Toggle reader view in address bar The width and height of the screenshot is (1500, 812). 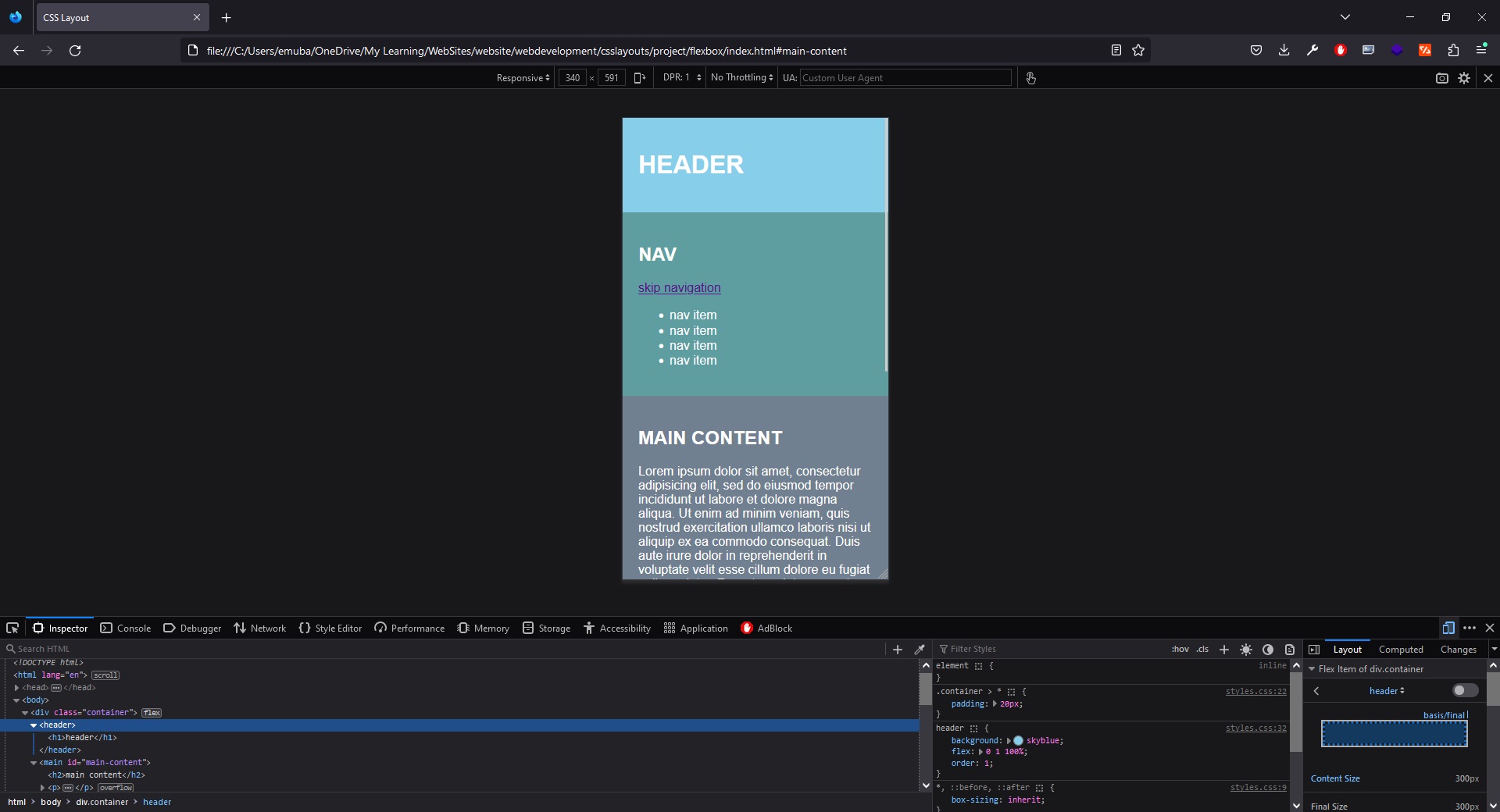[1116, 50]
